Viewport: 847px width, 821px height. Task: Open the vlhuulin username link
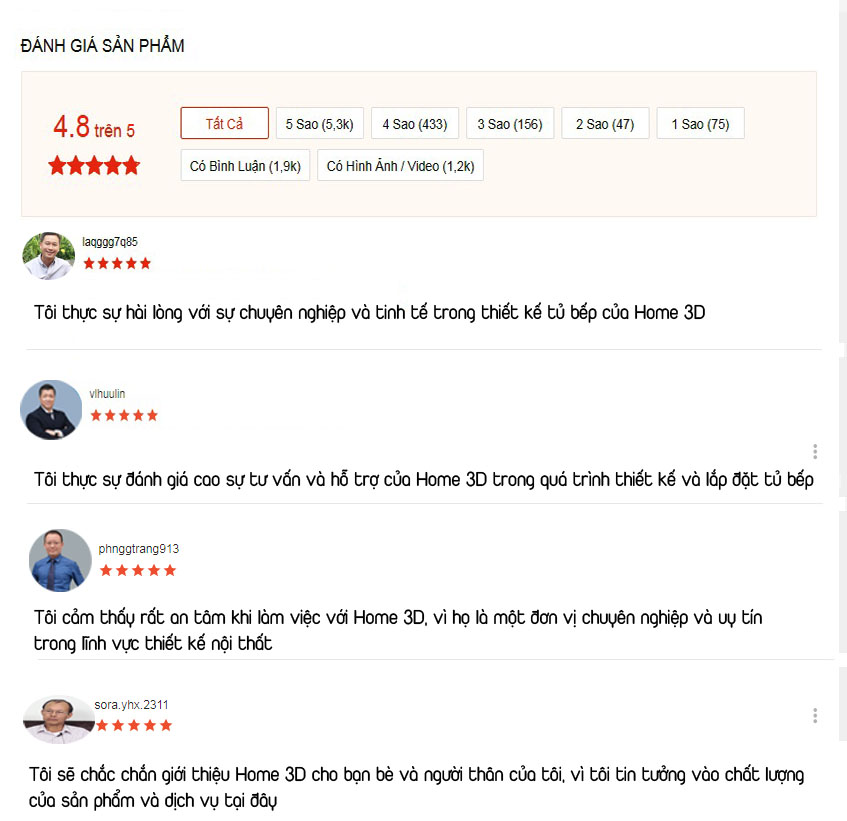point(107,394)
